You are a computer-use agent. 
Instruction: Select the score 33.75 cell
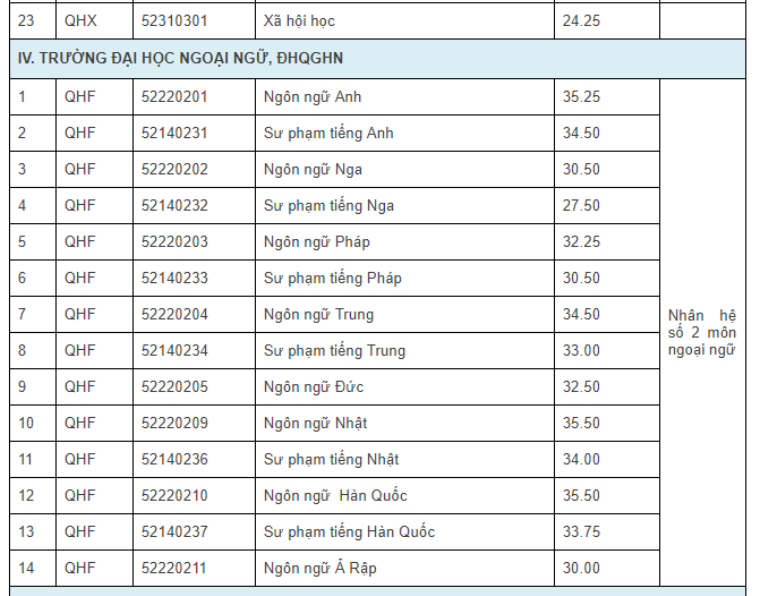(x=581, y=532)
